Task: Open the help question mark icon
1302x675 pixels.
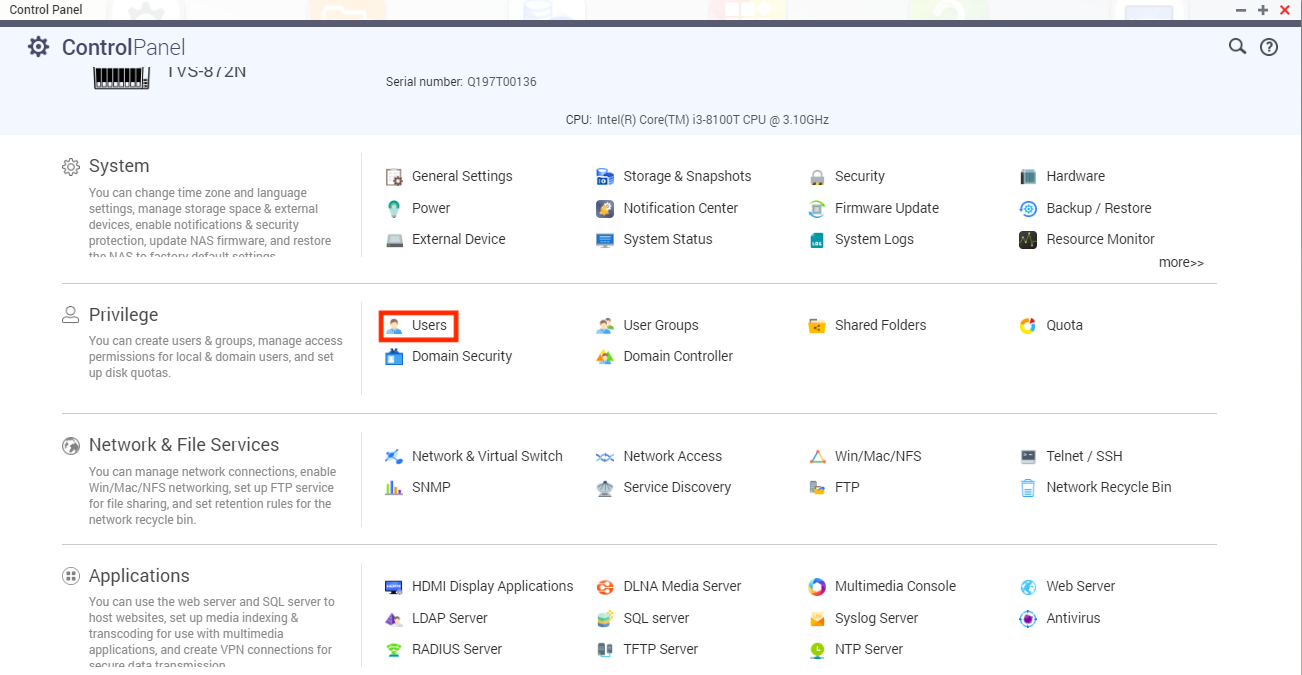Action: pos(1269,47)
